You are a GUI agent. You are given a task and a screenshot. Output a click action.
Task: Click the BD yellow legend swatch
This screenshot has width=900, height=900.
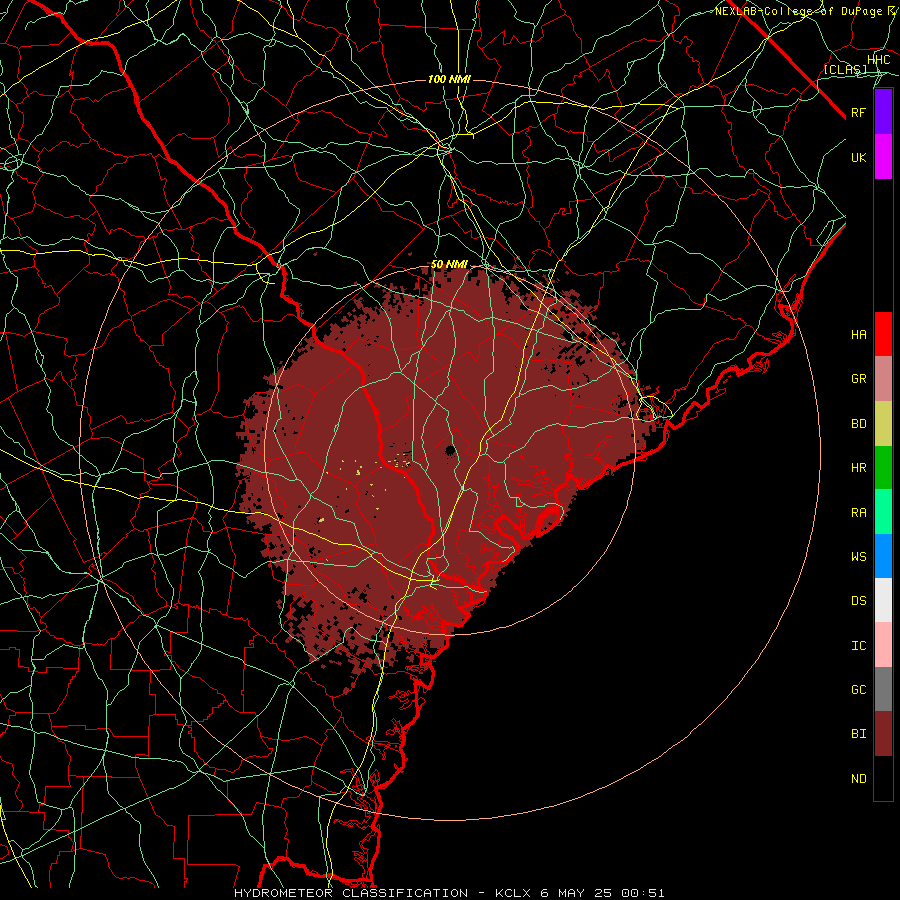coord(883,424)
